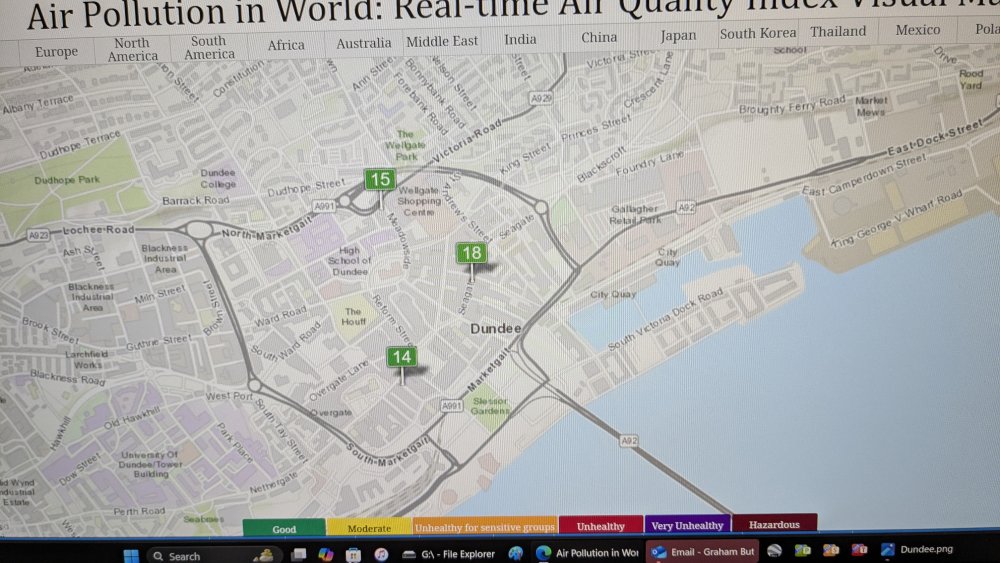The image size is (1000, 563).
Task: Switch to G:\ File Explorer window
Action: pos(449,554)
